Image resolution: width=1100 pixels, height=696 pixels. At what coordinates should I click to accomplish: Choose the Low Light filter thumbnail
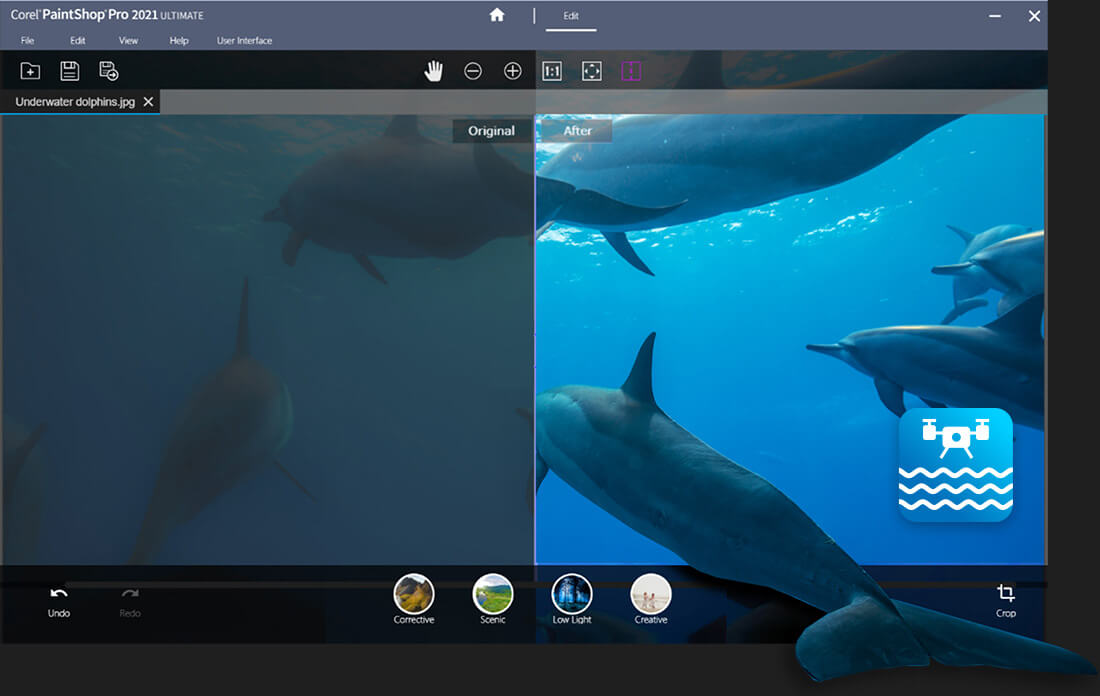tap(572, 594)
